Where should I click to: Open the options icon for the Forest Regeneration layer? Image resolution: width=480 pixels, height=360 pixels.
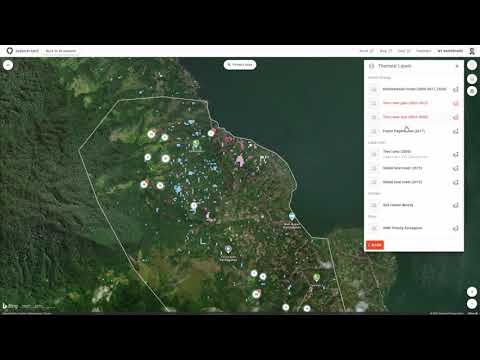tap(456, 131)
